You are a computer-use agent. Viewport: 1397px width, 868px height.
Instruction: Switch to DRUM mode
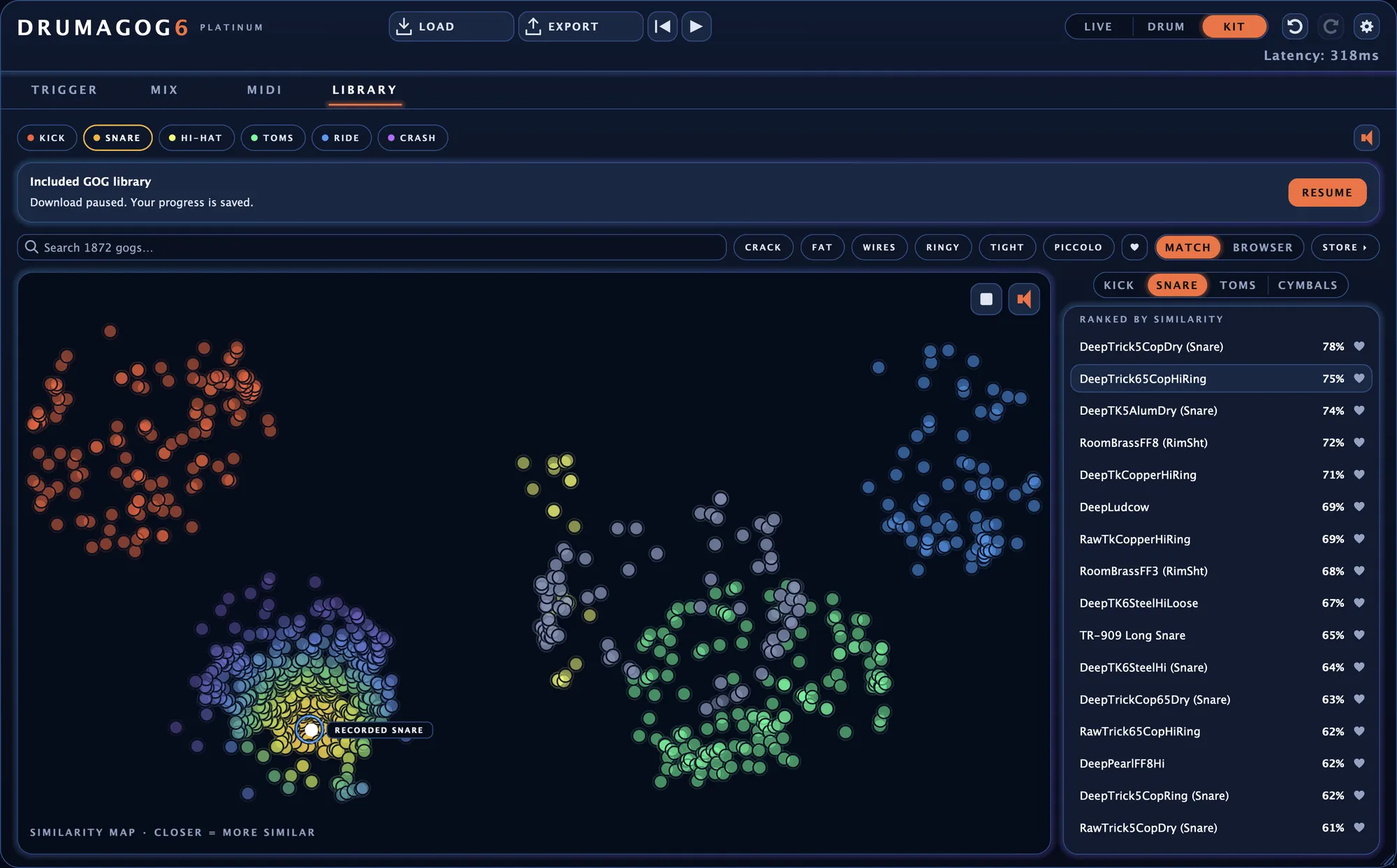click(1166, 27)
